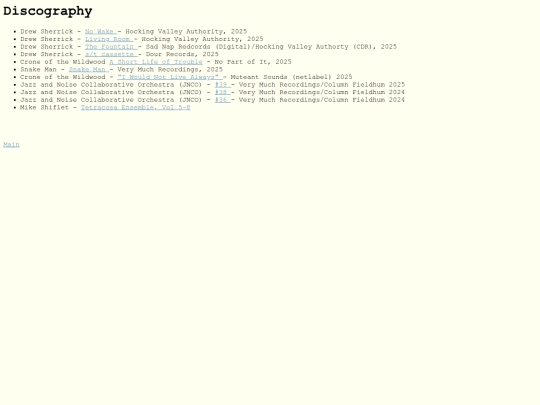Follow the underlined "Snake Man" release link
The height and width of the screenshot is (405, 540).
[x=89, y=70]
